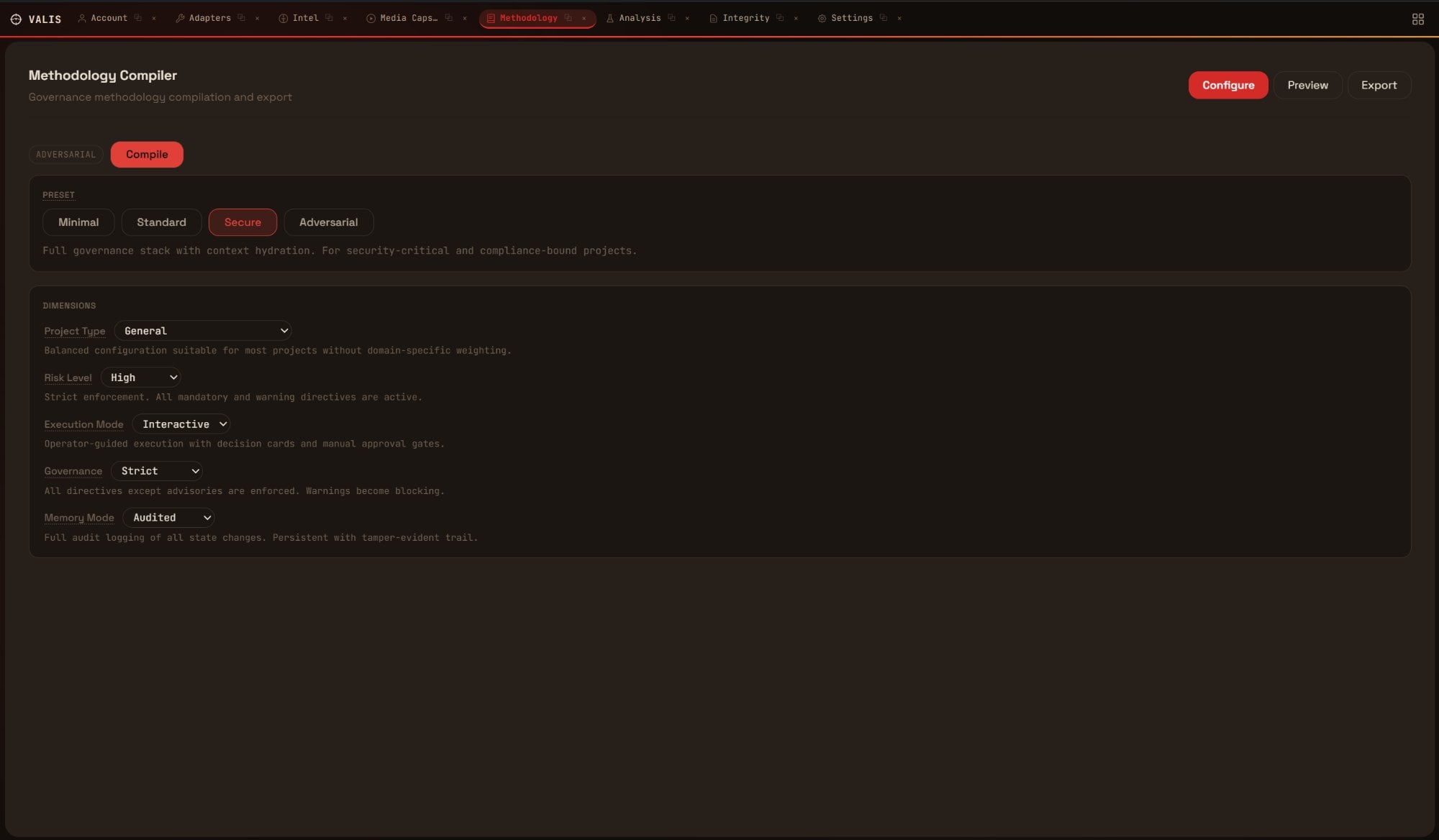Switch to the Media Caps tab
The width and height of the screenshot is (1439, 840).
(408, 18)
